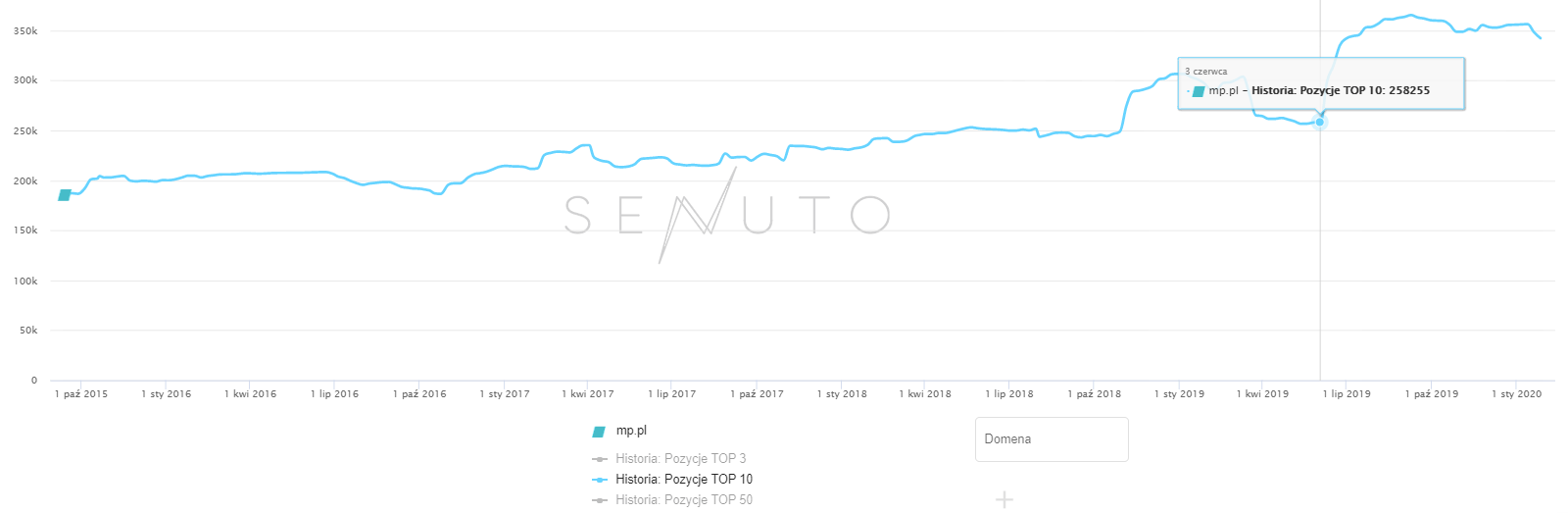Screen dimensions: 1568x513
Task: Hide the "Historia: Pozycje TOP 10" series label
Action: (684, 480)
